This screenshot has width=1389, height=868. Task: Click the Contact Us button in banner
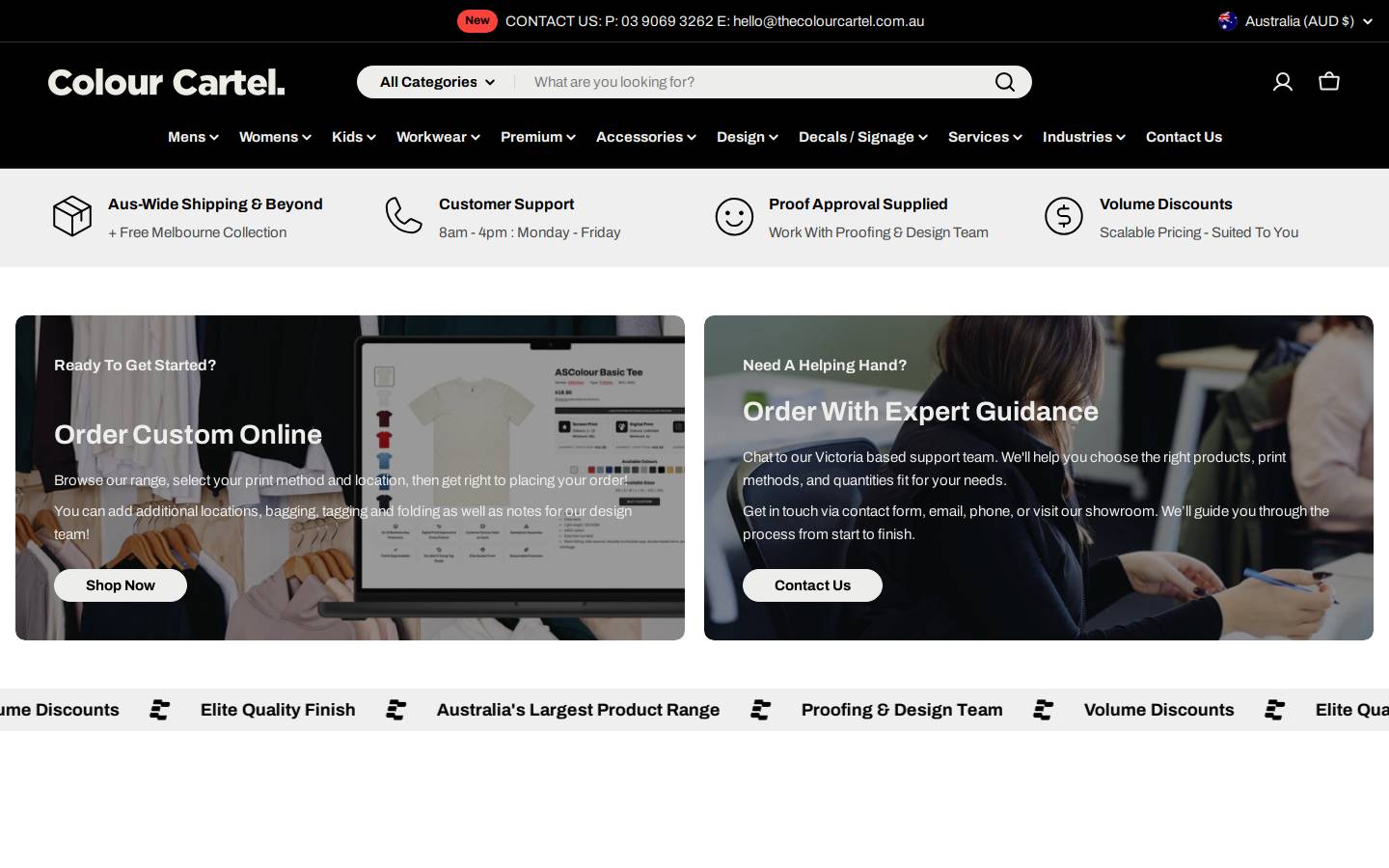(812, 585)
